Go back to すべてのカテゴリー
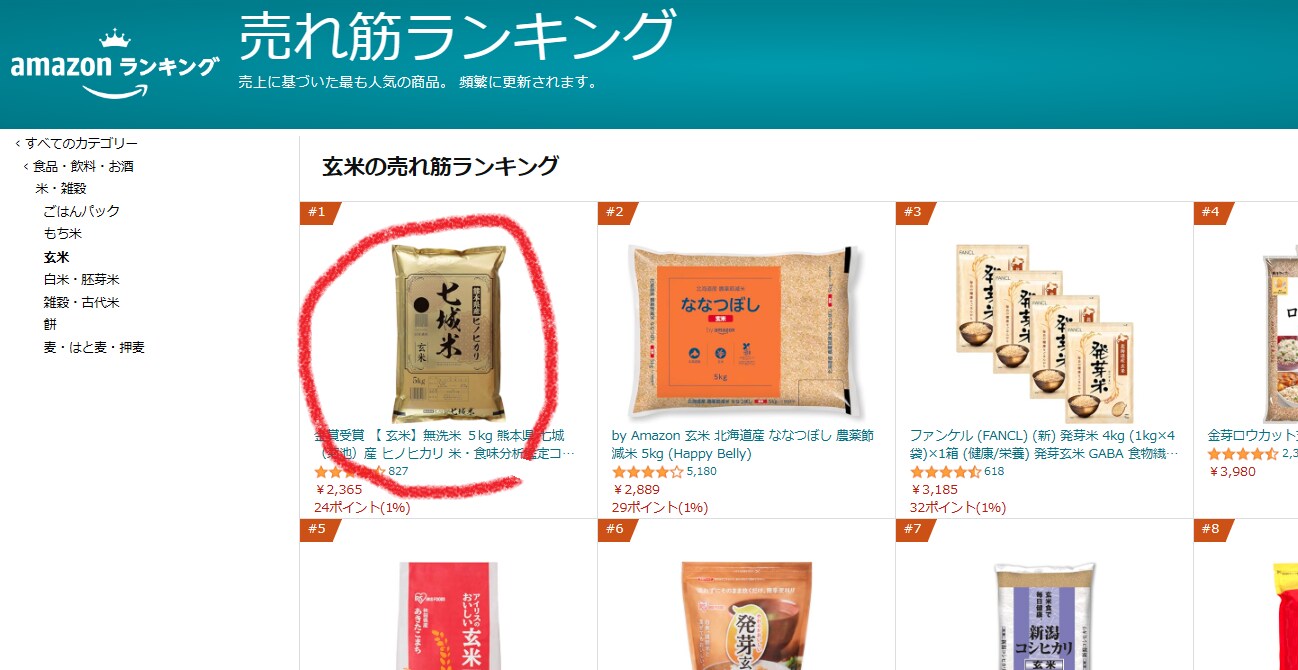The image size is (1298, 670). [x=81, y=143]
